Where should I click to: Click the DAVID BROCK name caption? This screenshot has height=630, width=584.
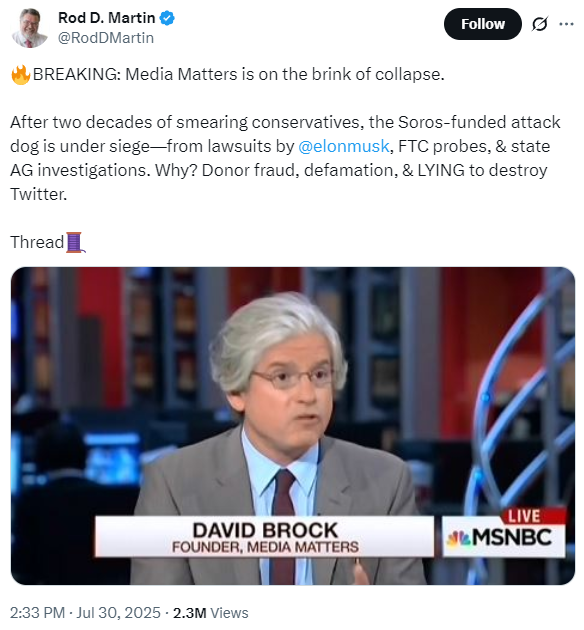click(265, 530)
